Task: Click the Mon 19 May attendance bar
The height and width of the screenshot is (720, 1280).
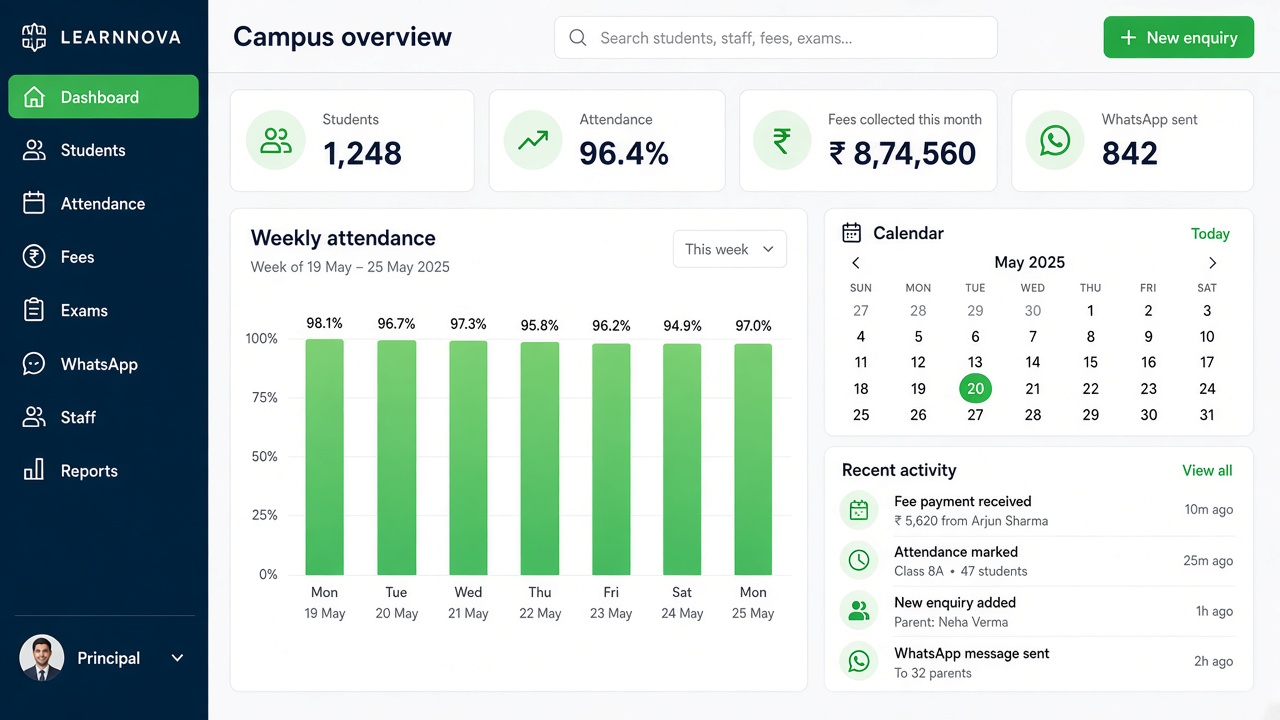Action: point(324,457)
